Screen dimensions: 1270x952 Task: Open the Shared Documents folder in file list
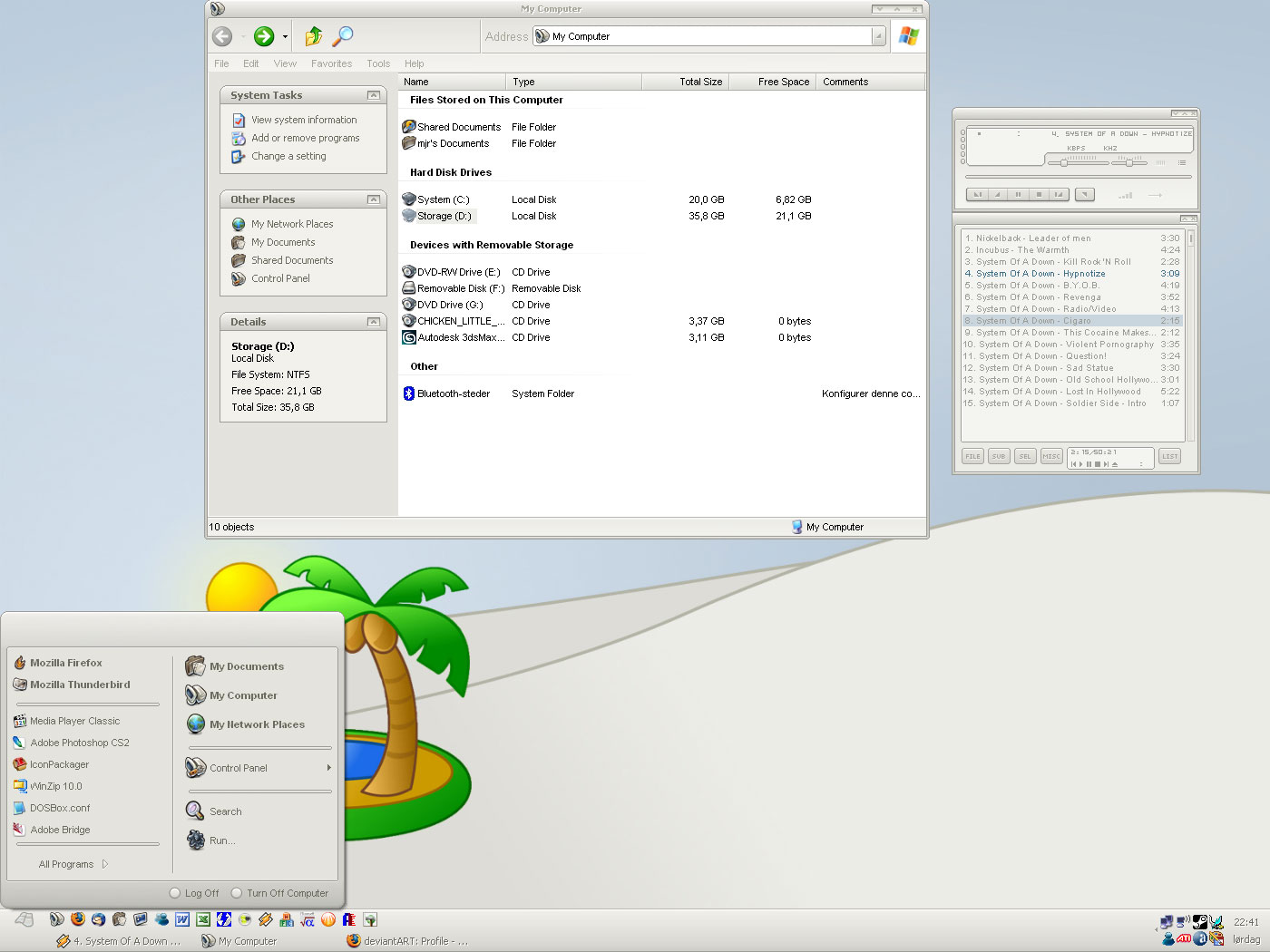click(451, 127)
